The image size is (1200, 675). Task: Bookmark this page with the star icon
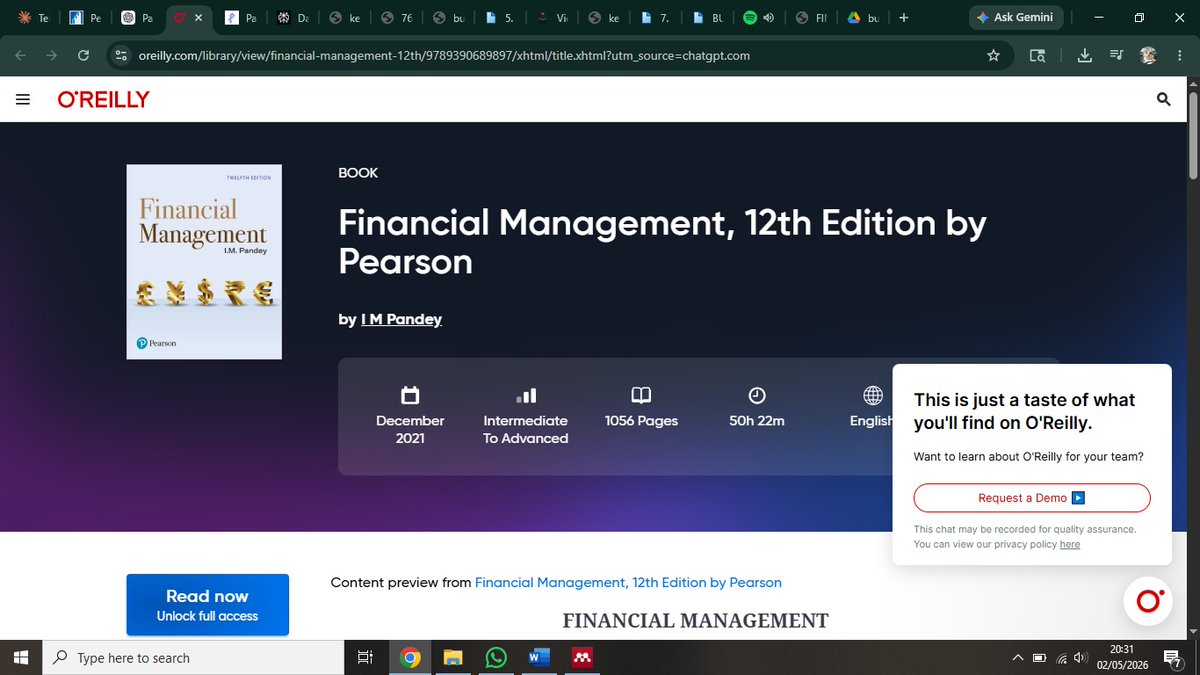pos(993,56)
